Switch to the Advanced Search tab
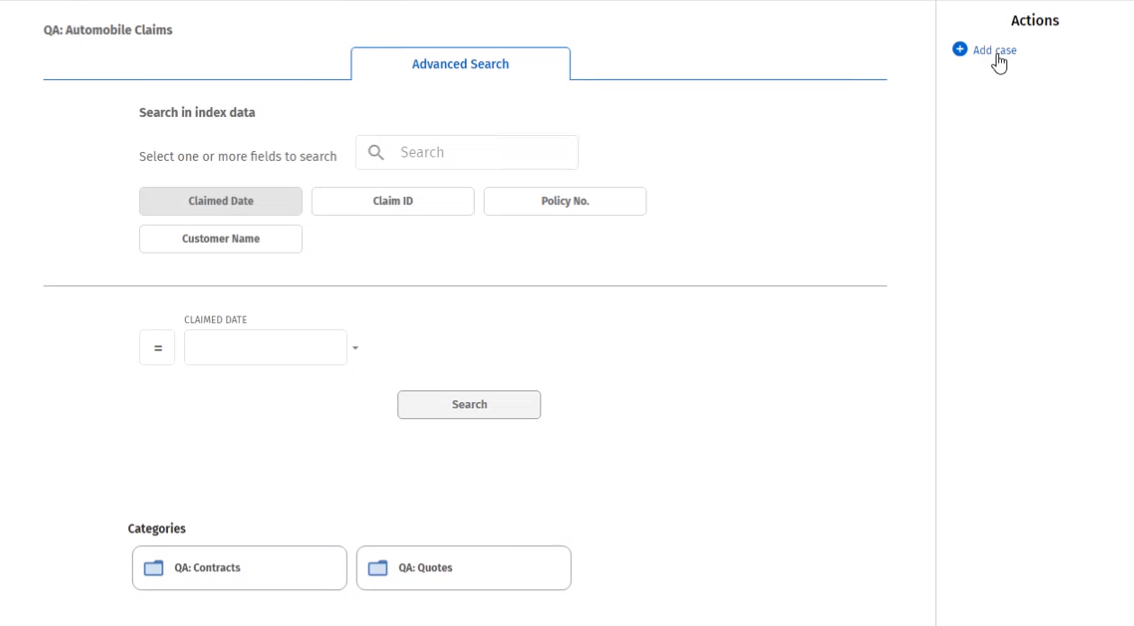The image size is (1134, 626). point(460,64)
